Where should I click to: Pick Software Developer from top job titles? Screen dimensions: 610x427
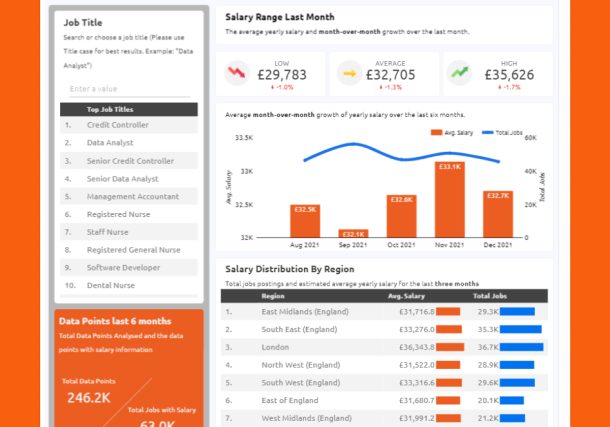(124, 268)
